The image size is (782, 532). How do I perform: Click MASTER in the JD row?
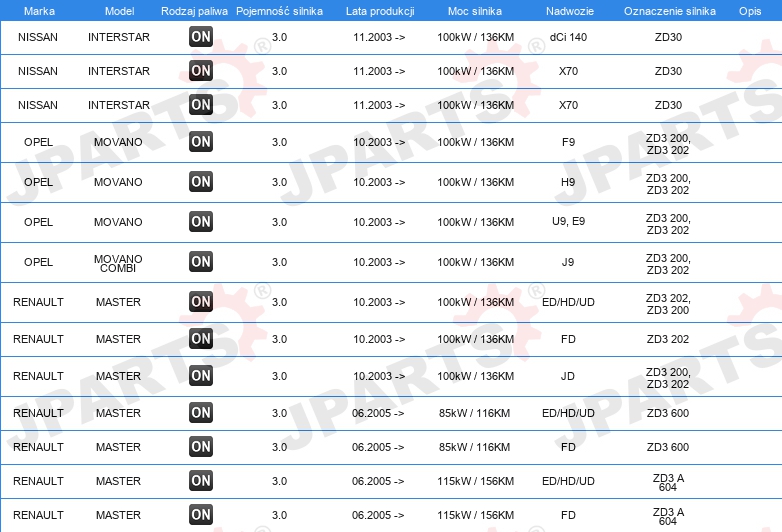click(118, 376)
